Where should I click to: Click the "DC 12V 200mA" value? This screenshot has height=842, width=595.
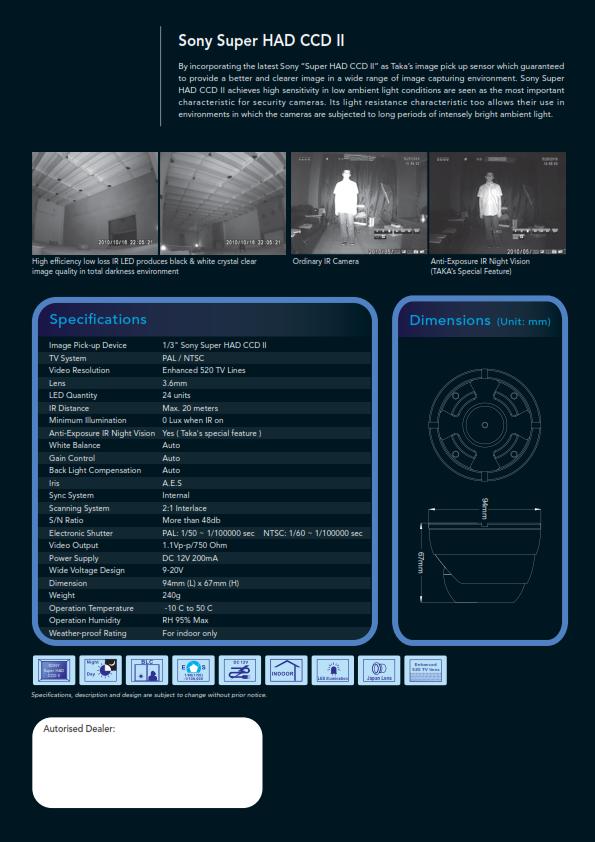pos(190,558)
